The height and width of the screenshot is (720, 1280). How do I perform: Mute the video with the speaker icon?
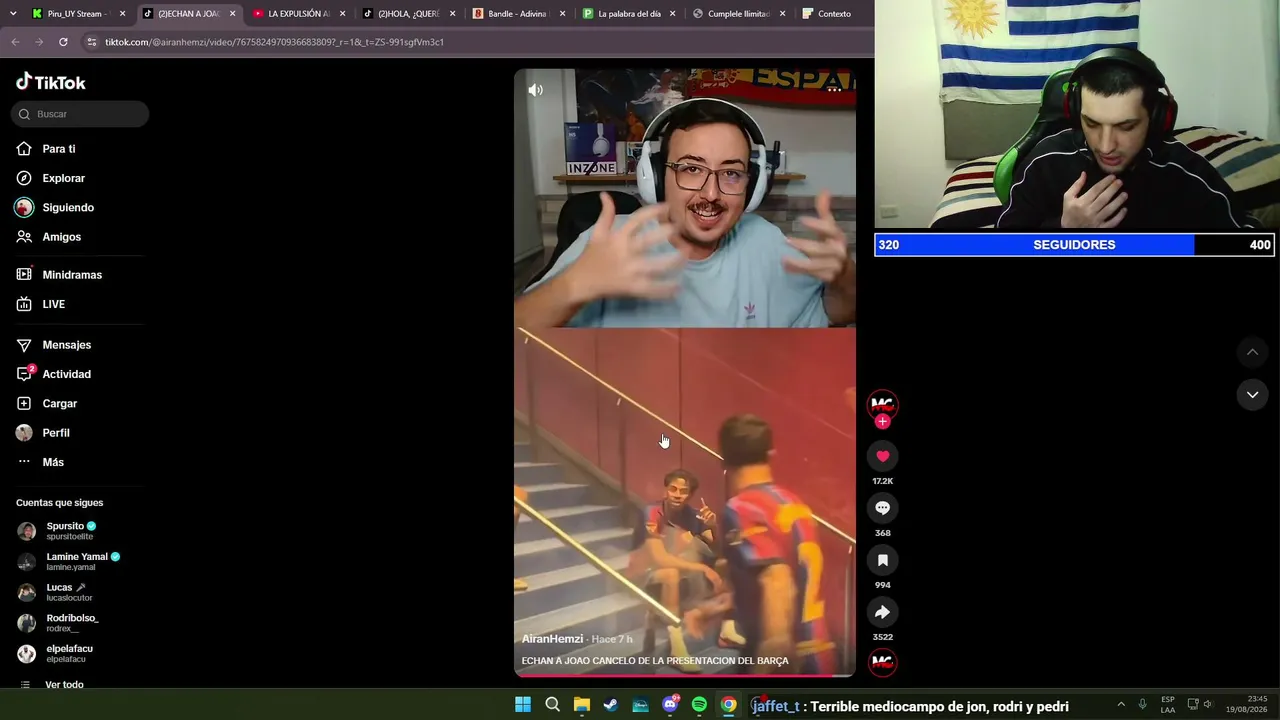point(536,90)
